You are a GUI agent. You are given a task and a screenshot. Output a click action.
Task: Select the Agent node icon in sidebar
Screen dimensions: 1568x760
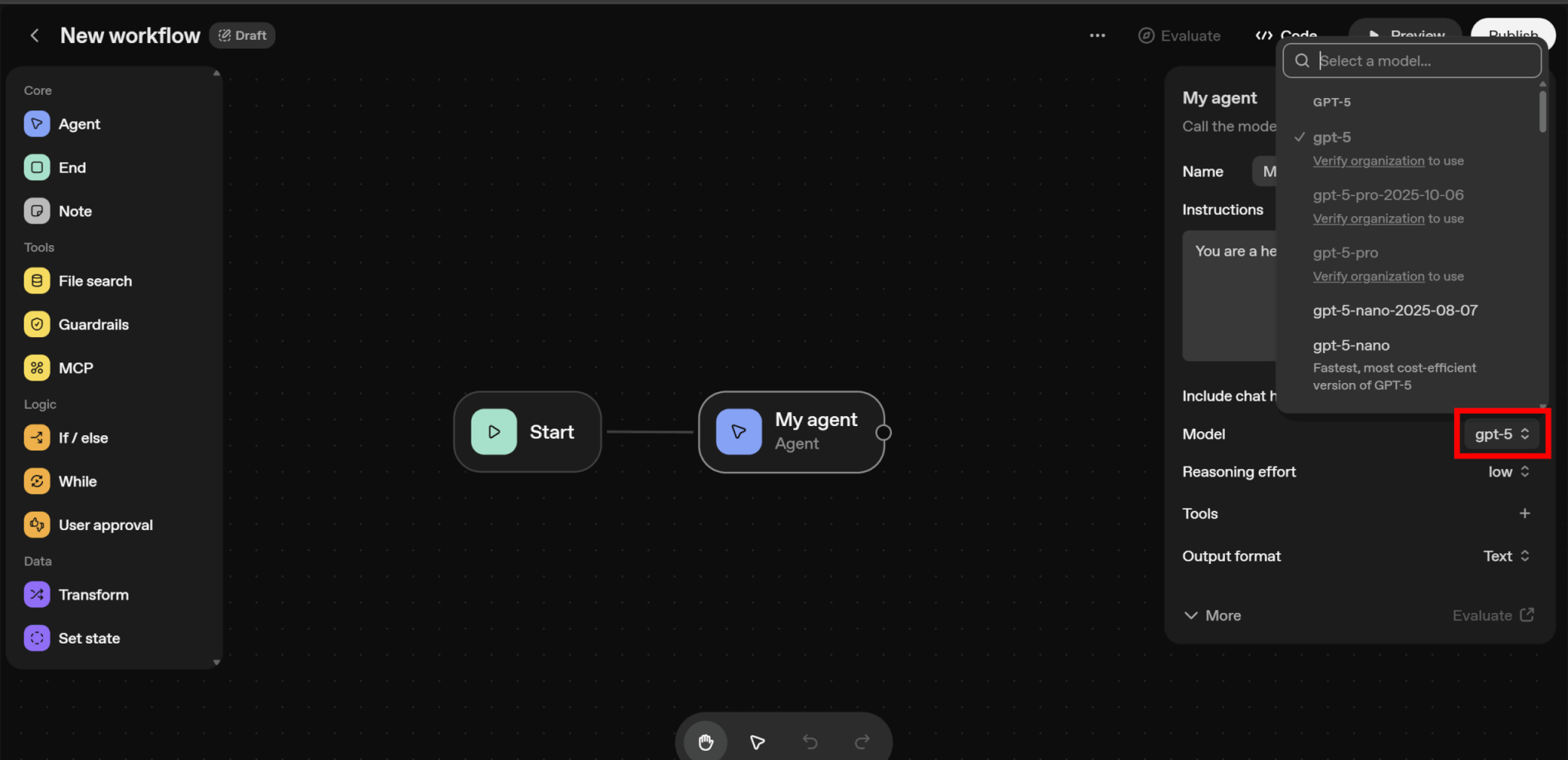coord(37,124)
